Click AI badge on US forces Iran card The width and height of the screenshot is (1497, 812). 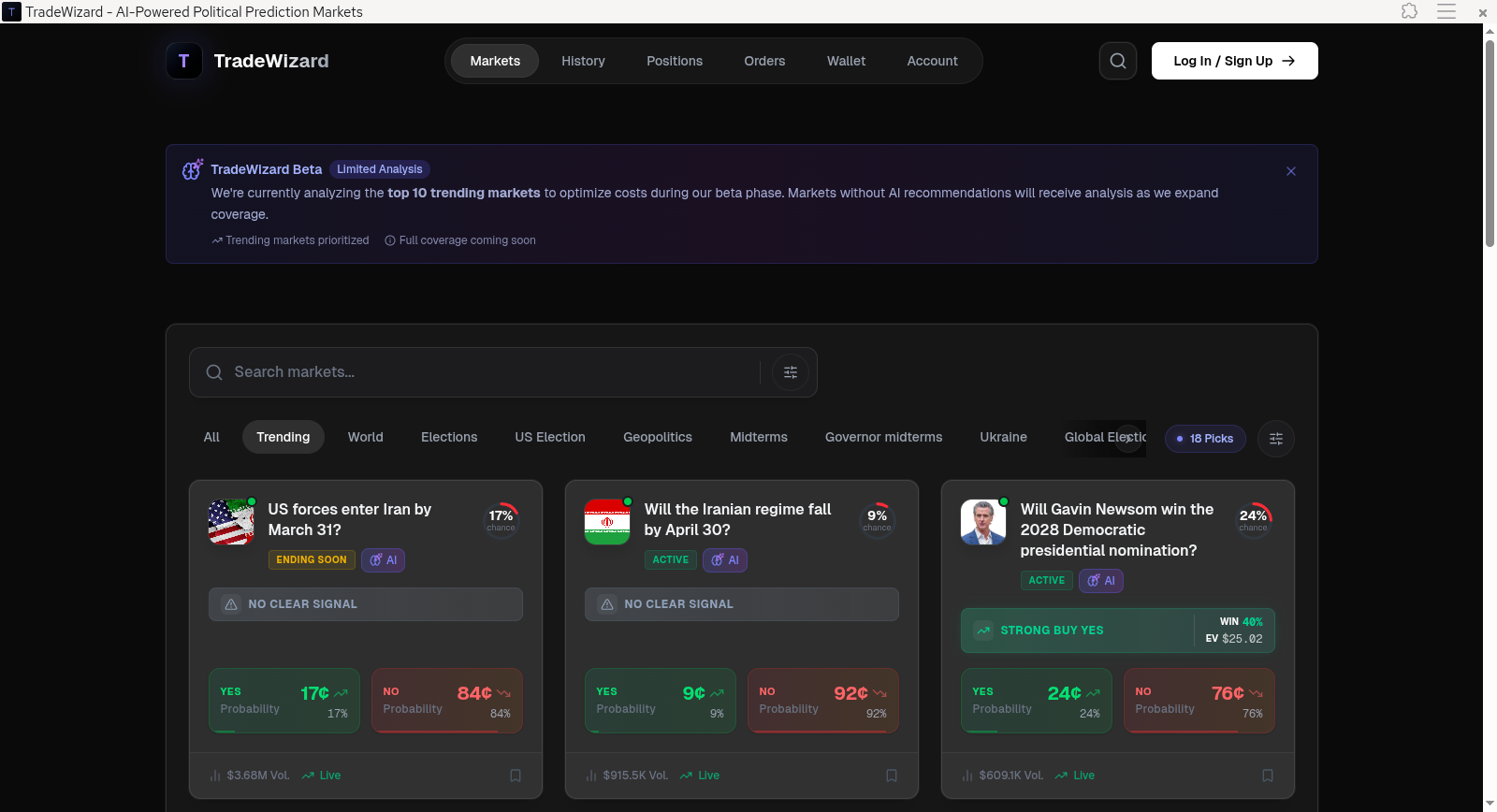[384, 560]
